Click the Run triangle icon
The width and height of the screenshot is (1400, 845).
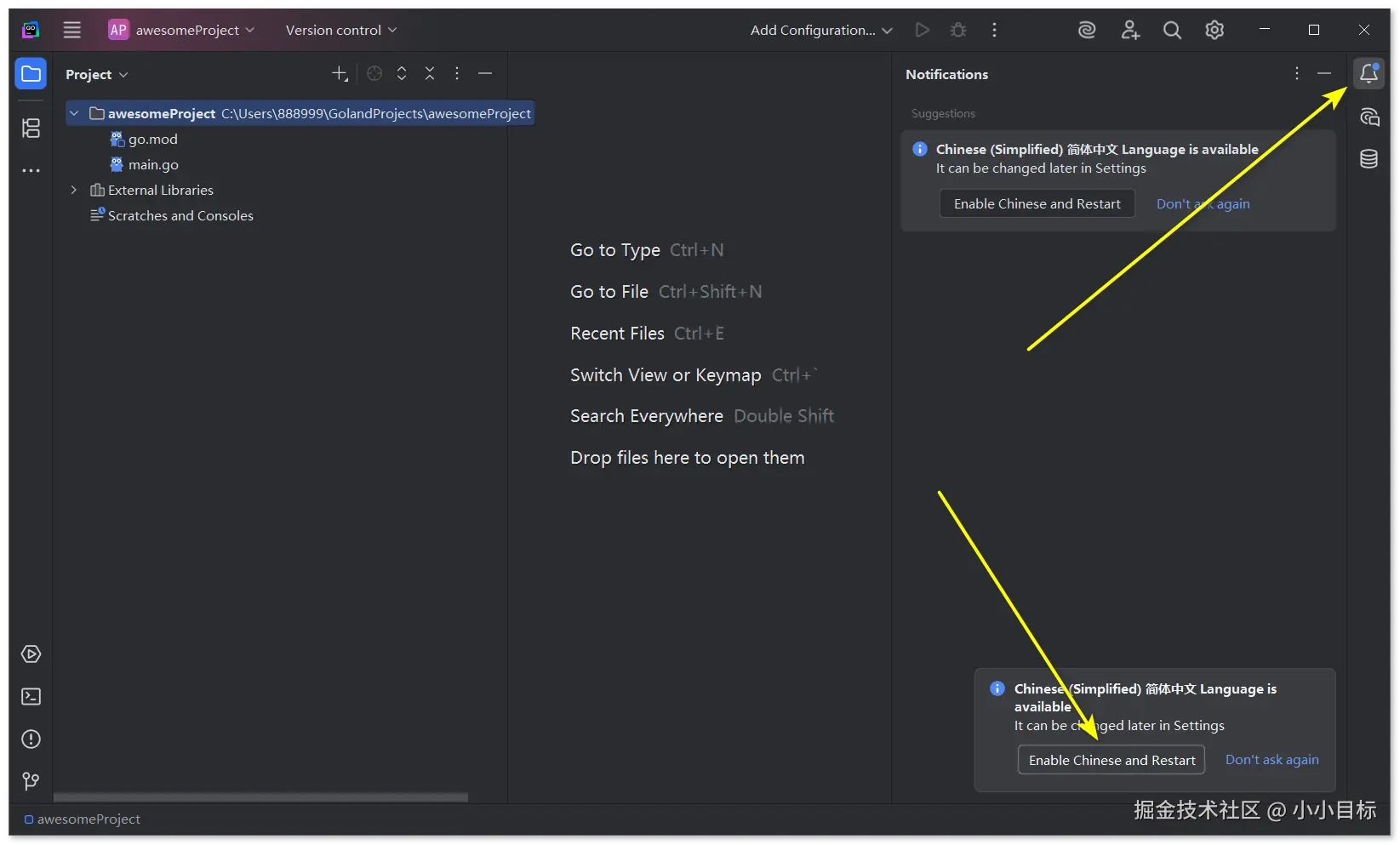[922, 30]
